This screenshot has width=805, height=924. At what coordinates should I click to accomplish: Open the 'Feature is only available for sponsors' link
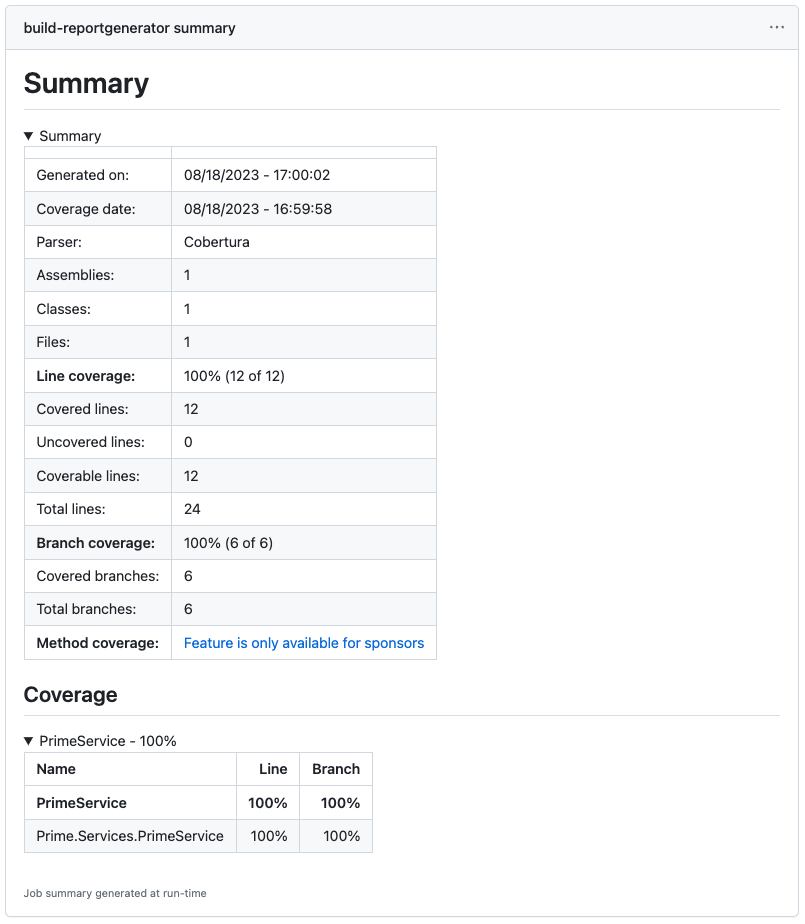coord(304,643)
